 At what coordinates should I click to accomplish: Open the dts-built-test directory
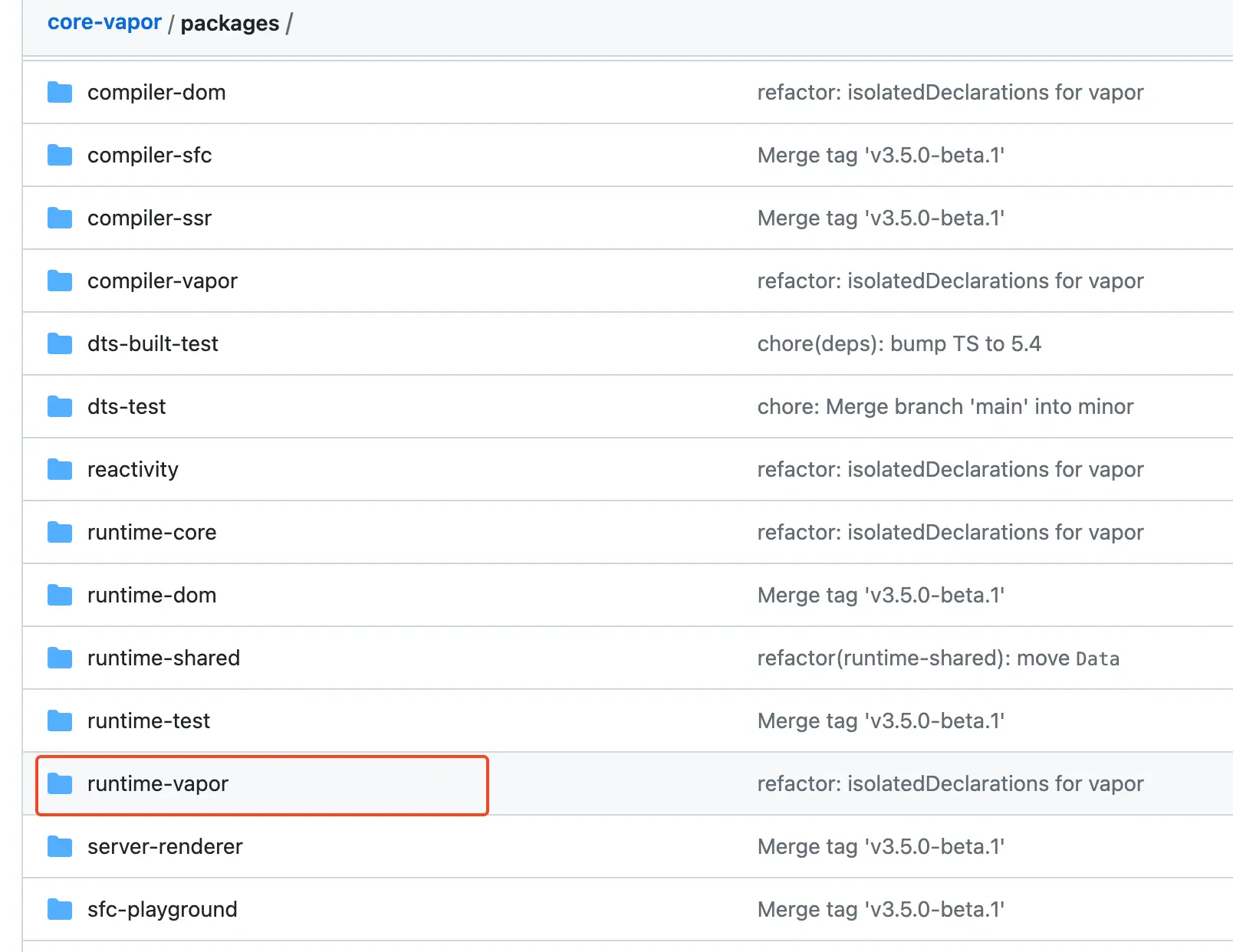click(x=153, y=344)
